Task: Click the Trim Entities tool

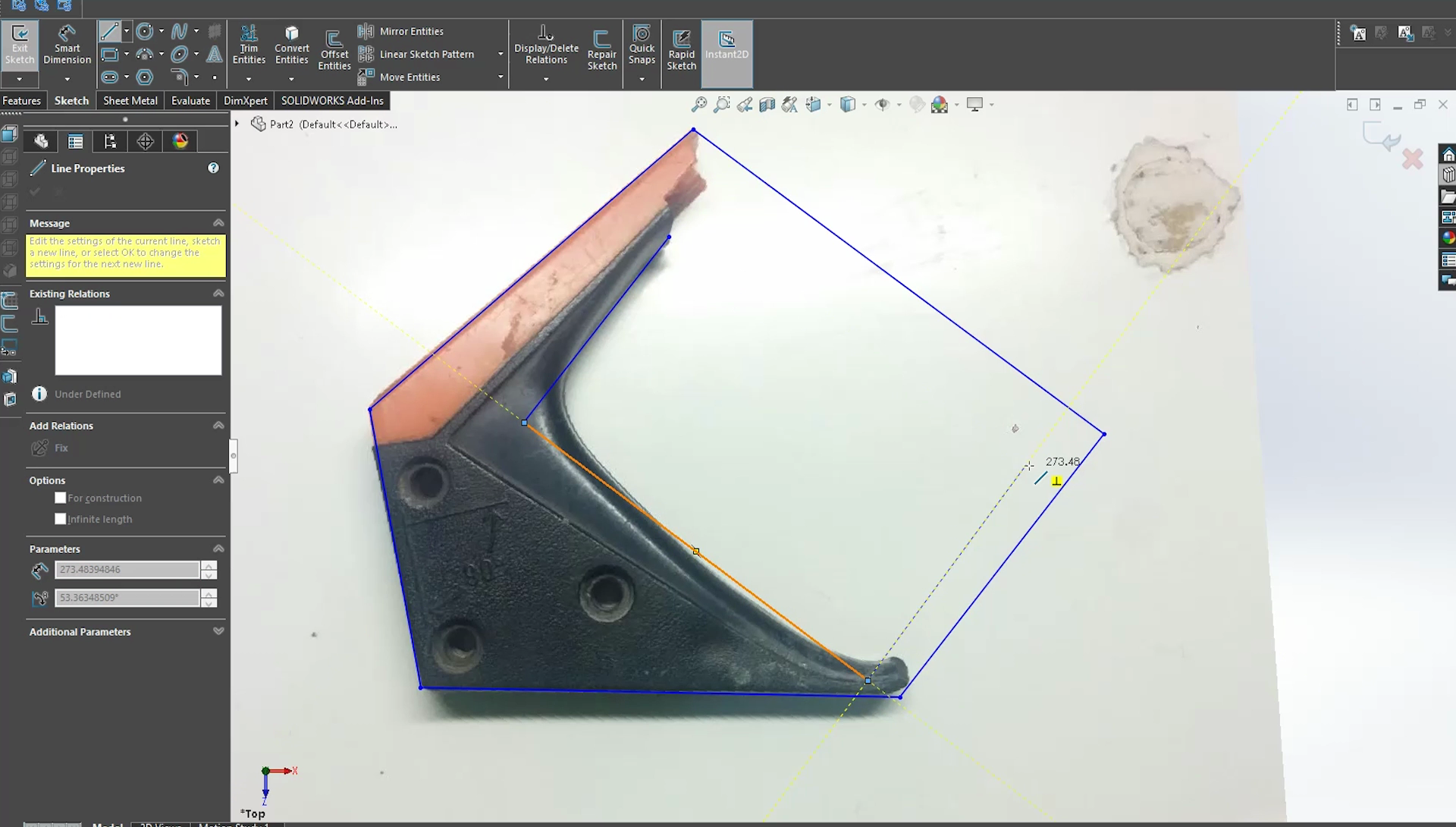Action: pyautogui.click(x=249, y=45)
